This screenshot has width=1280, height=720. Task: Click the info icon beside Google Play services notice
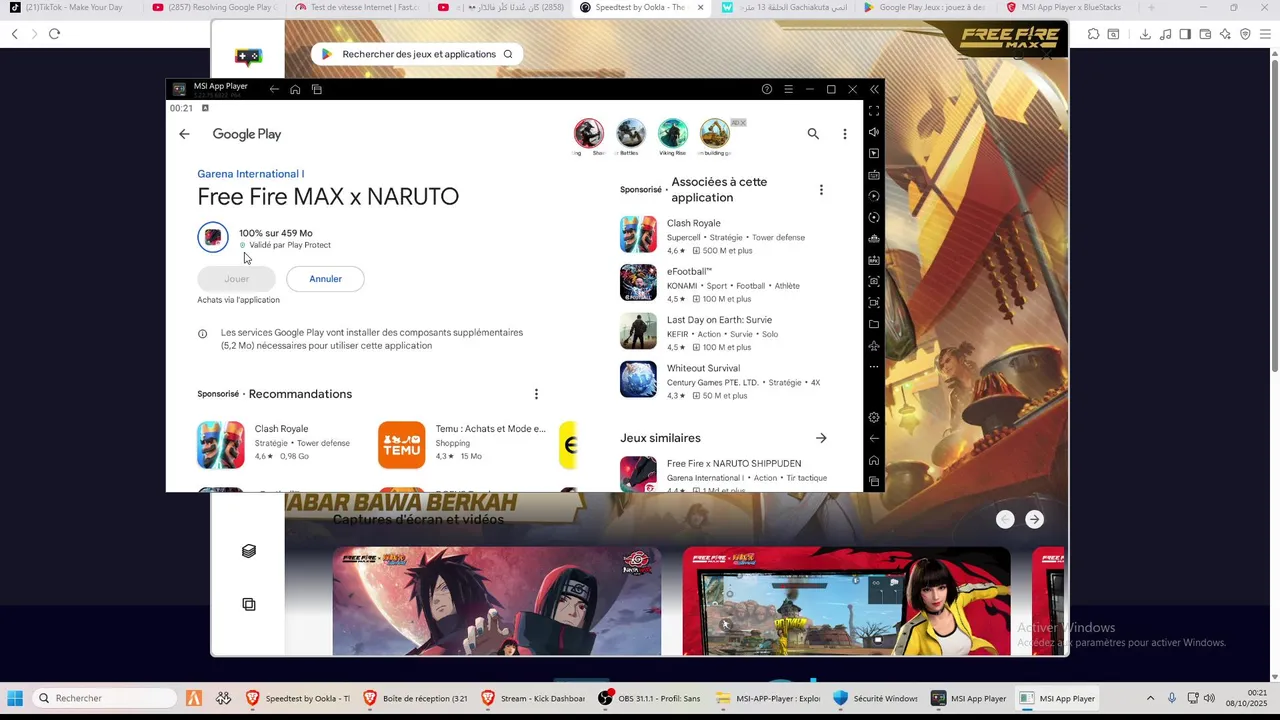click(x=202, y=334)
